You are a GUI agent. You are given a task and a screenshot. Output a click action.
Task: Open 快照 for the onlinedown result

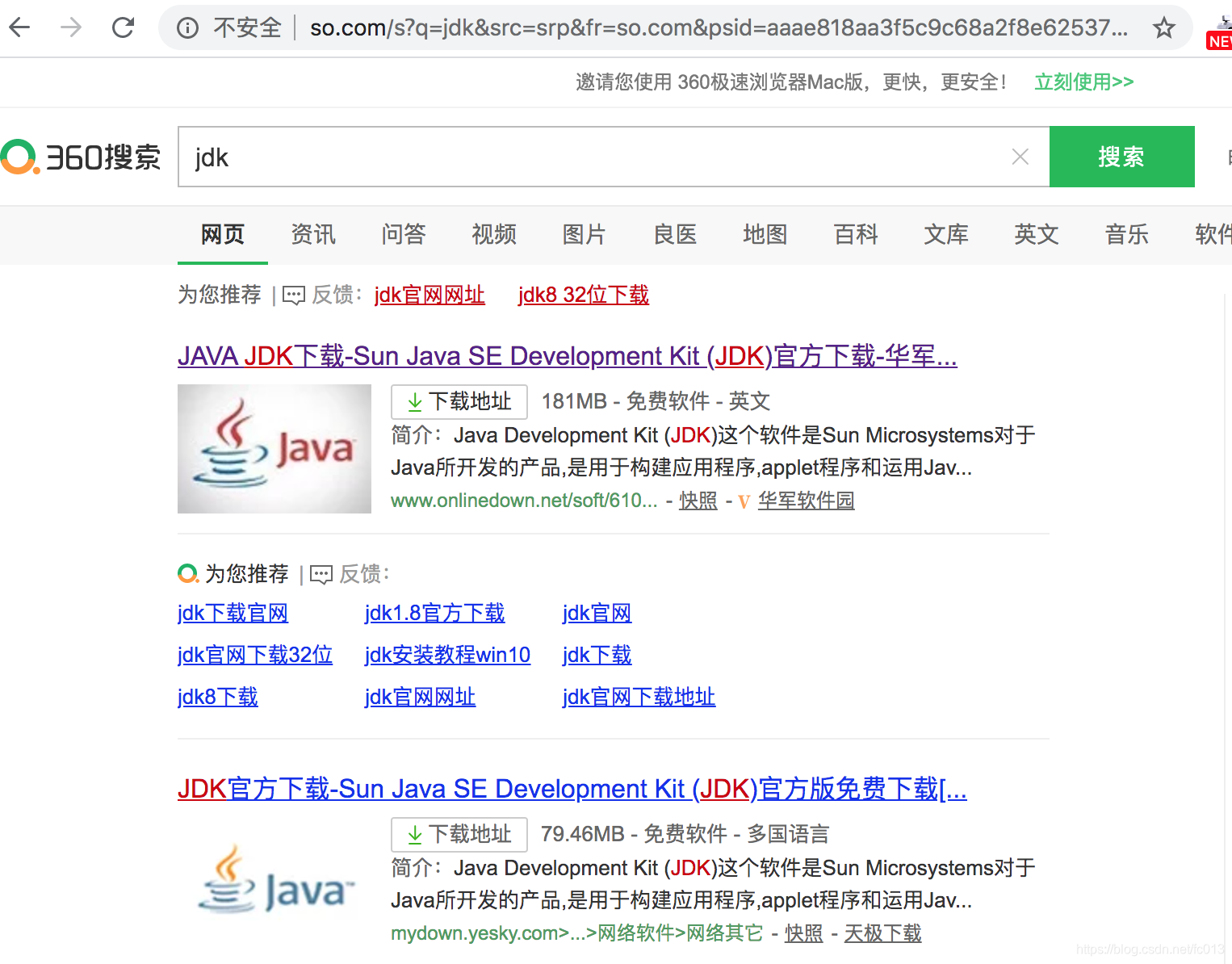point(698,501)
